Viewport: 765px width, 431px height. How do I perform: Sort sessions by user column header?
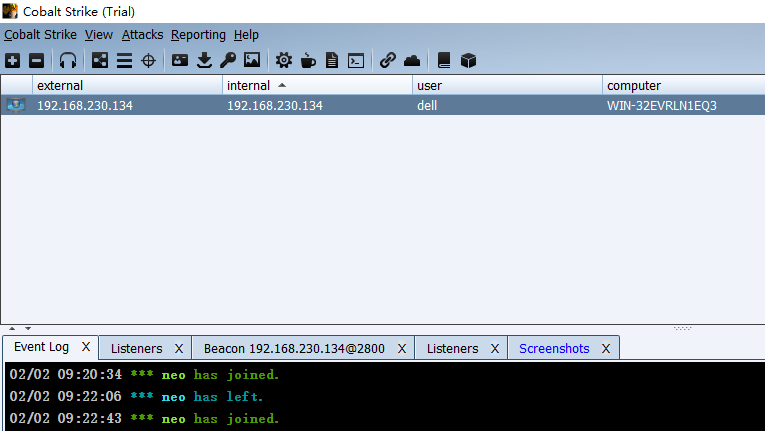507,85
